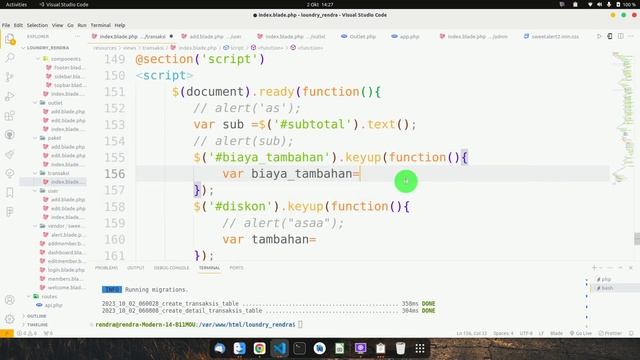
Task: Open the File menu
Action: [6, 25]
